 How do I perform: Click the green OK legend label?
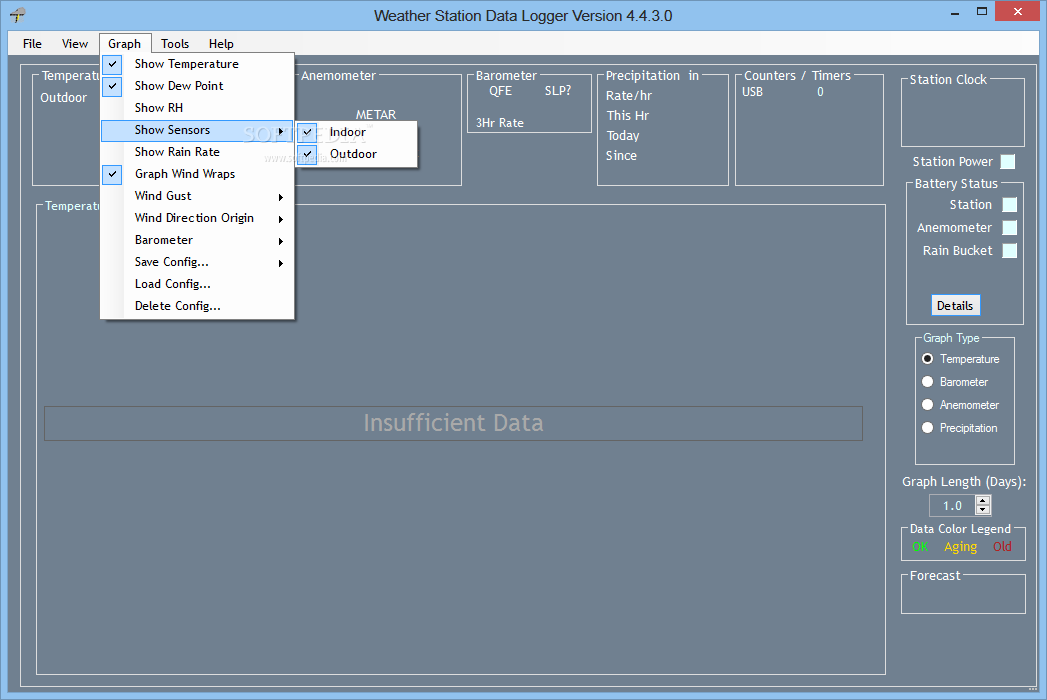tap(920, 547)
